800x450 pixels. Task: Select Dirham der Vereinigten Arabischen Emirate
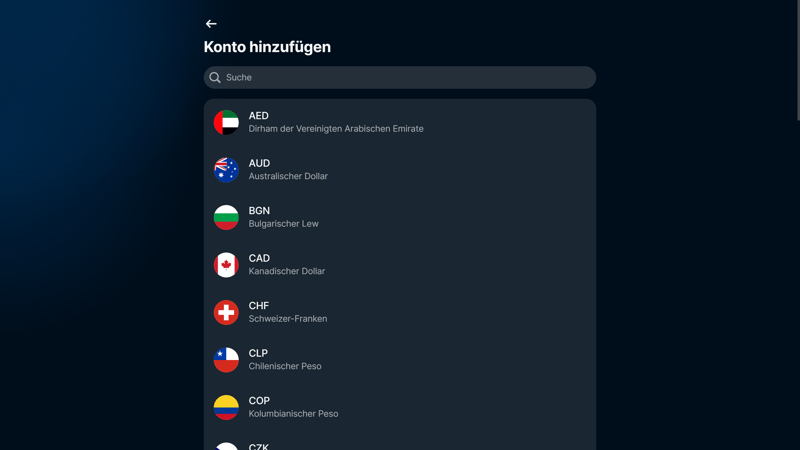(336, 129)
